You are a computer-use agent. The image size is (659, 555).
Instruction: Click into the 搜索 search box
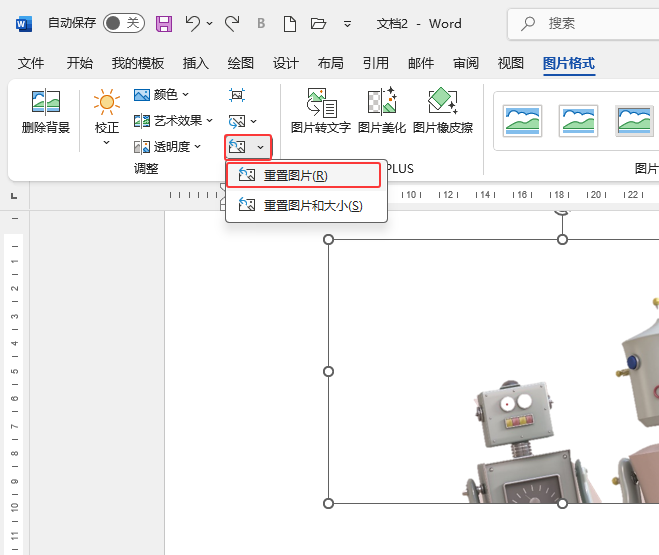click(x=583, y=24)
